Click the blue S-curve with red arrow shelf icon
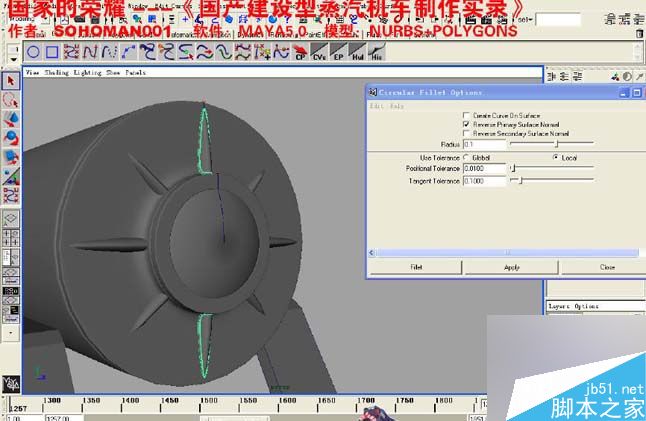Viewport: 646px width, 421px height. point(205,52)
